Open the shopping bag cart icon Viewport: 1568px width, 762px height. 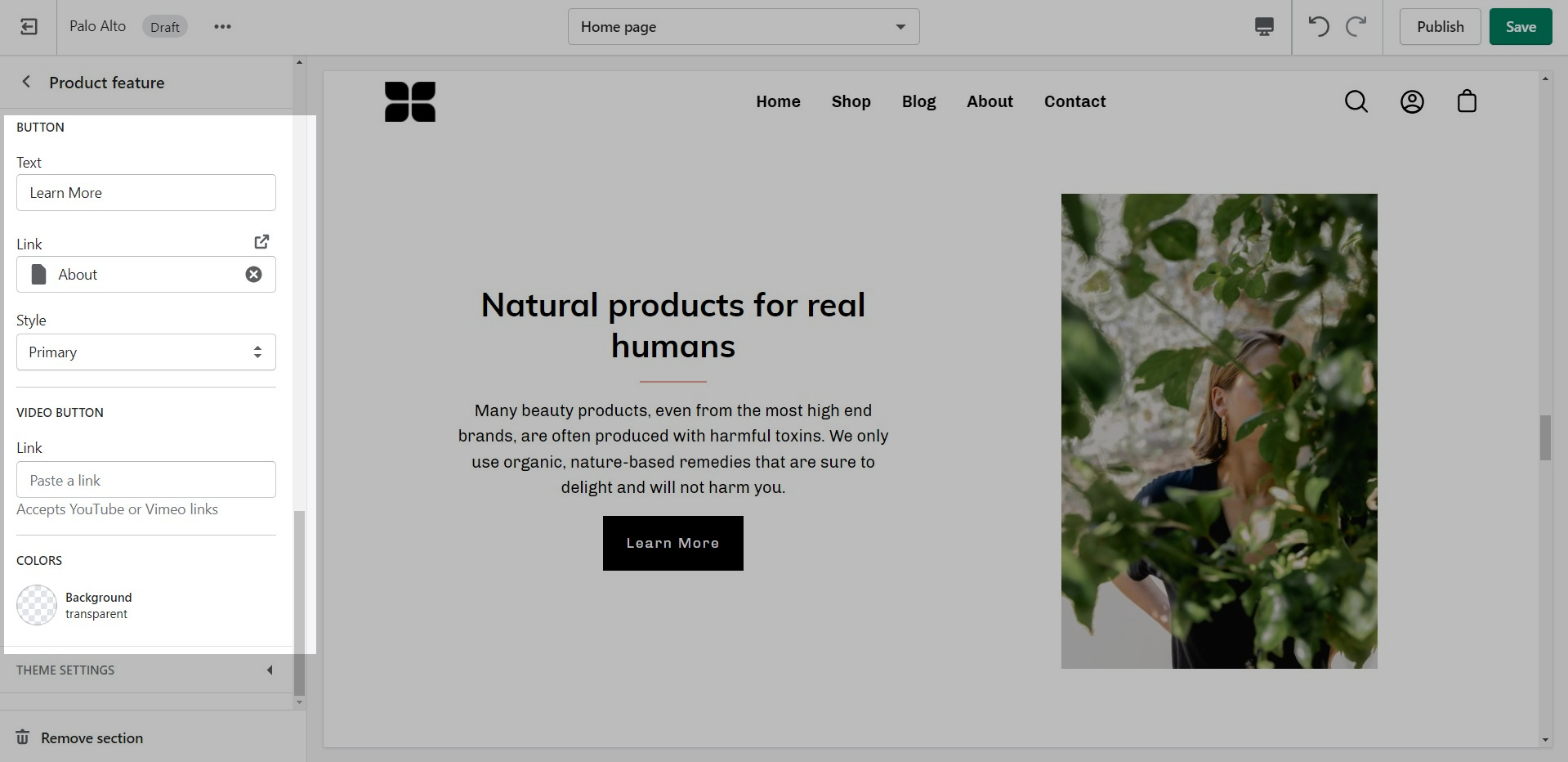(x=1467, y=101)
